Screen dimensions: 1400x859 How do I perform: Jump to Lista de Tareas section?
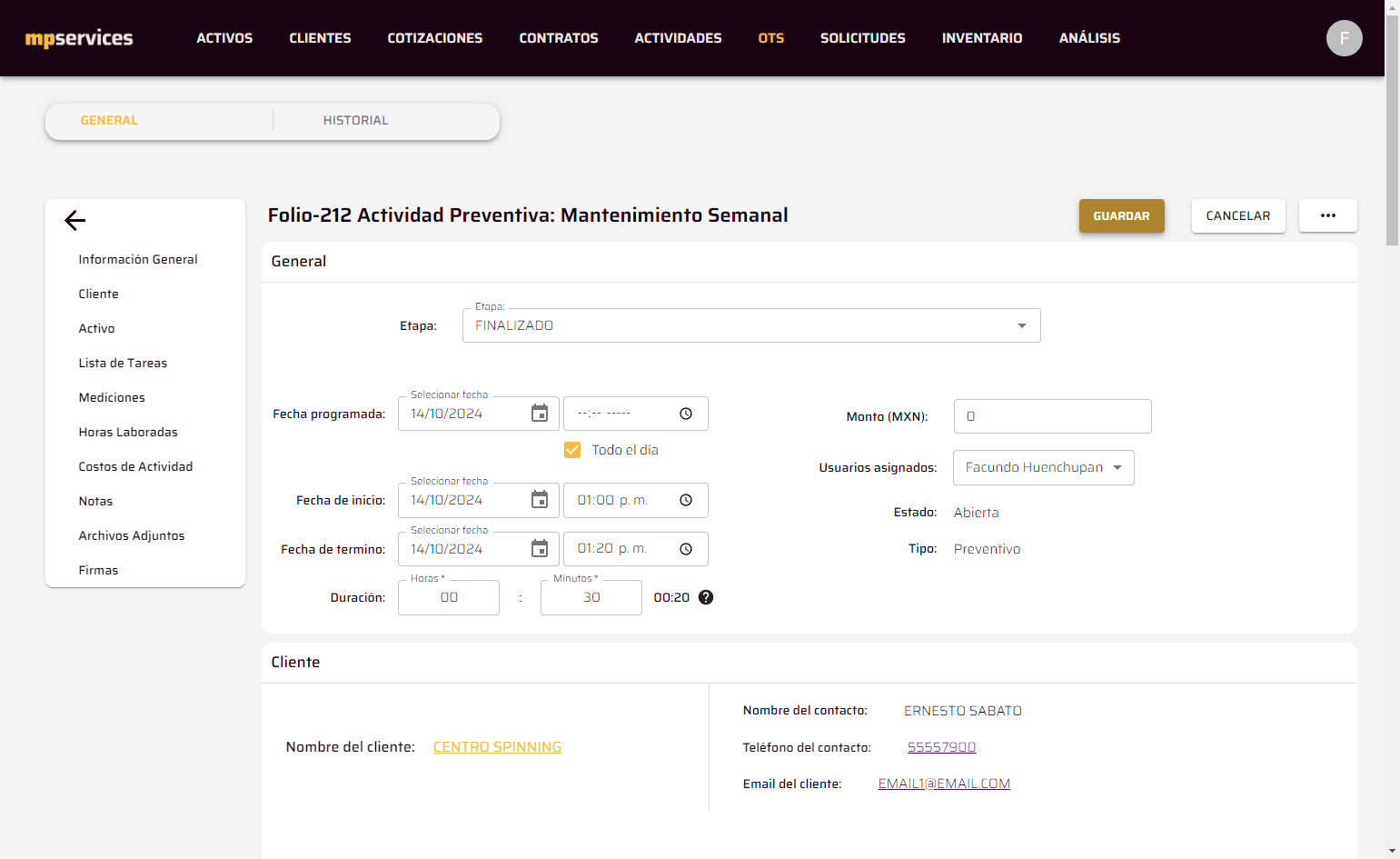(123, 363)
